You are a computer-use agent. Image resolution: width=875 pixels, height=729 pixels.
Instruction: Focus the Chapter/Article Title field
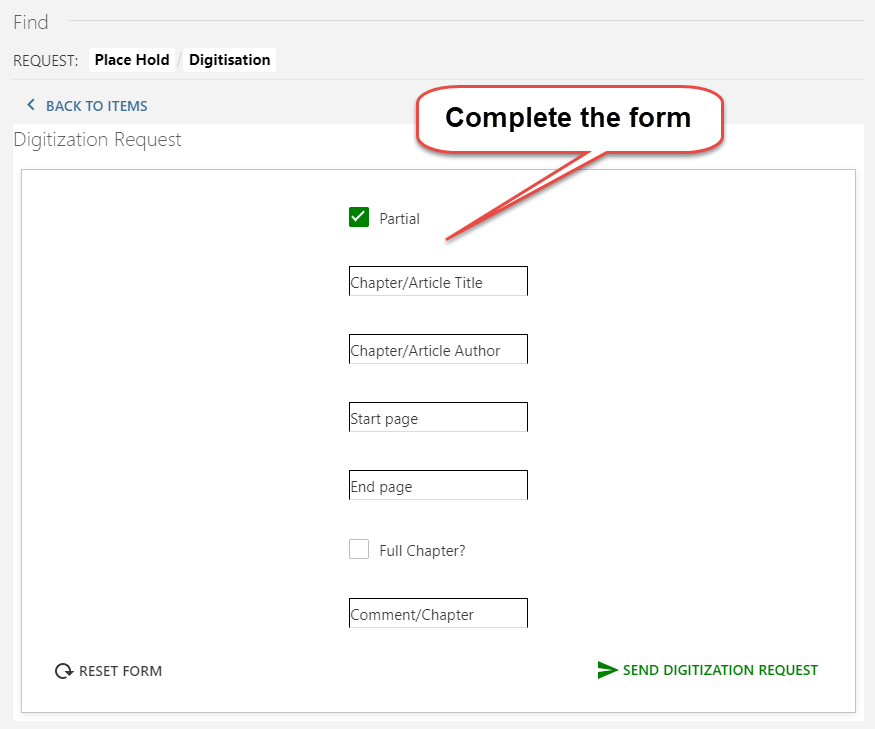point(438,282)
